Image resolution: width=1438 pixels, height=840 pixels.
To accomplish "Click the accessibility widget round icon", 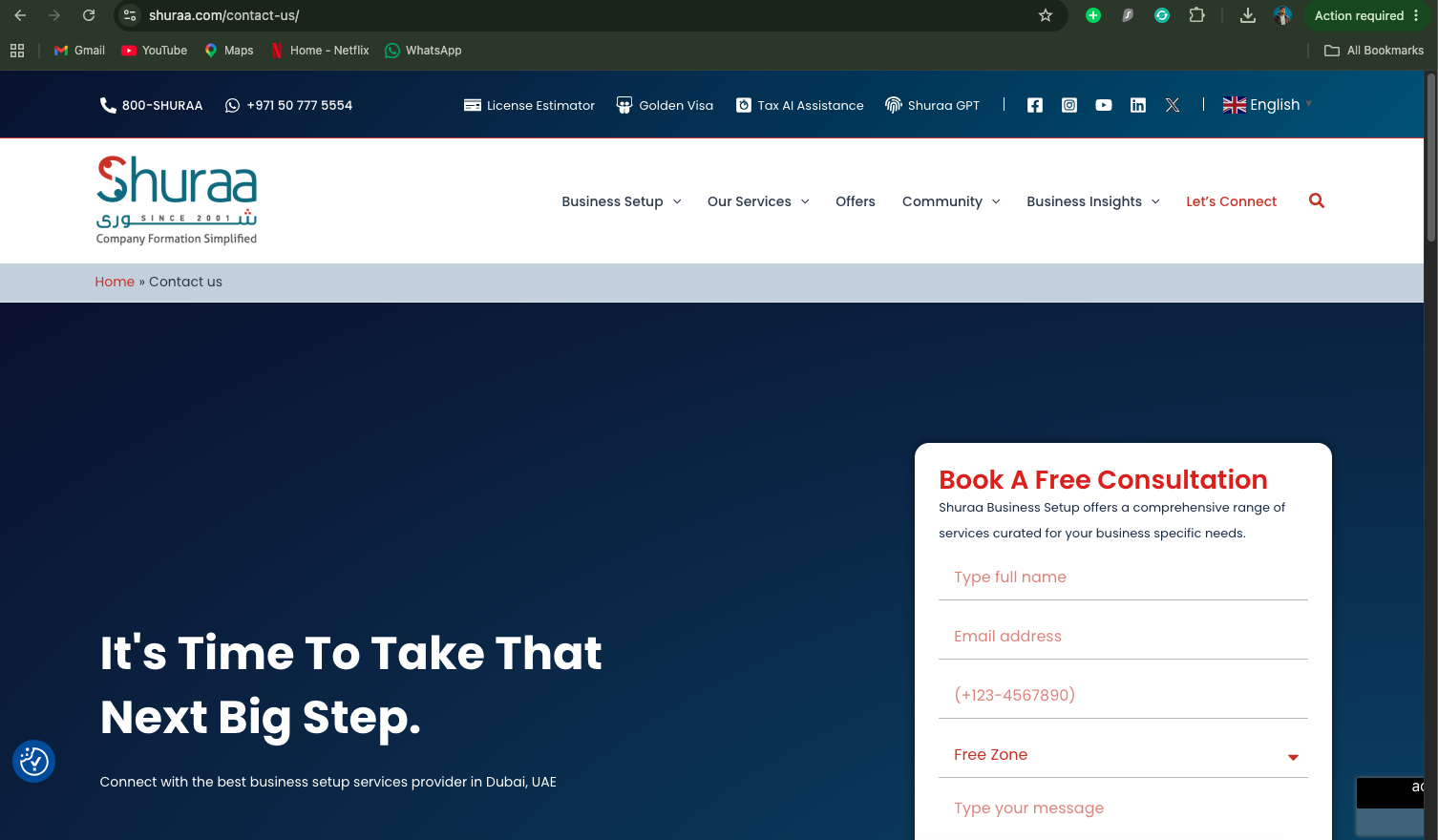I will 34,761.
